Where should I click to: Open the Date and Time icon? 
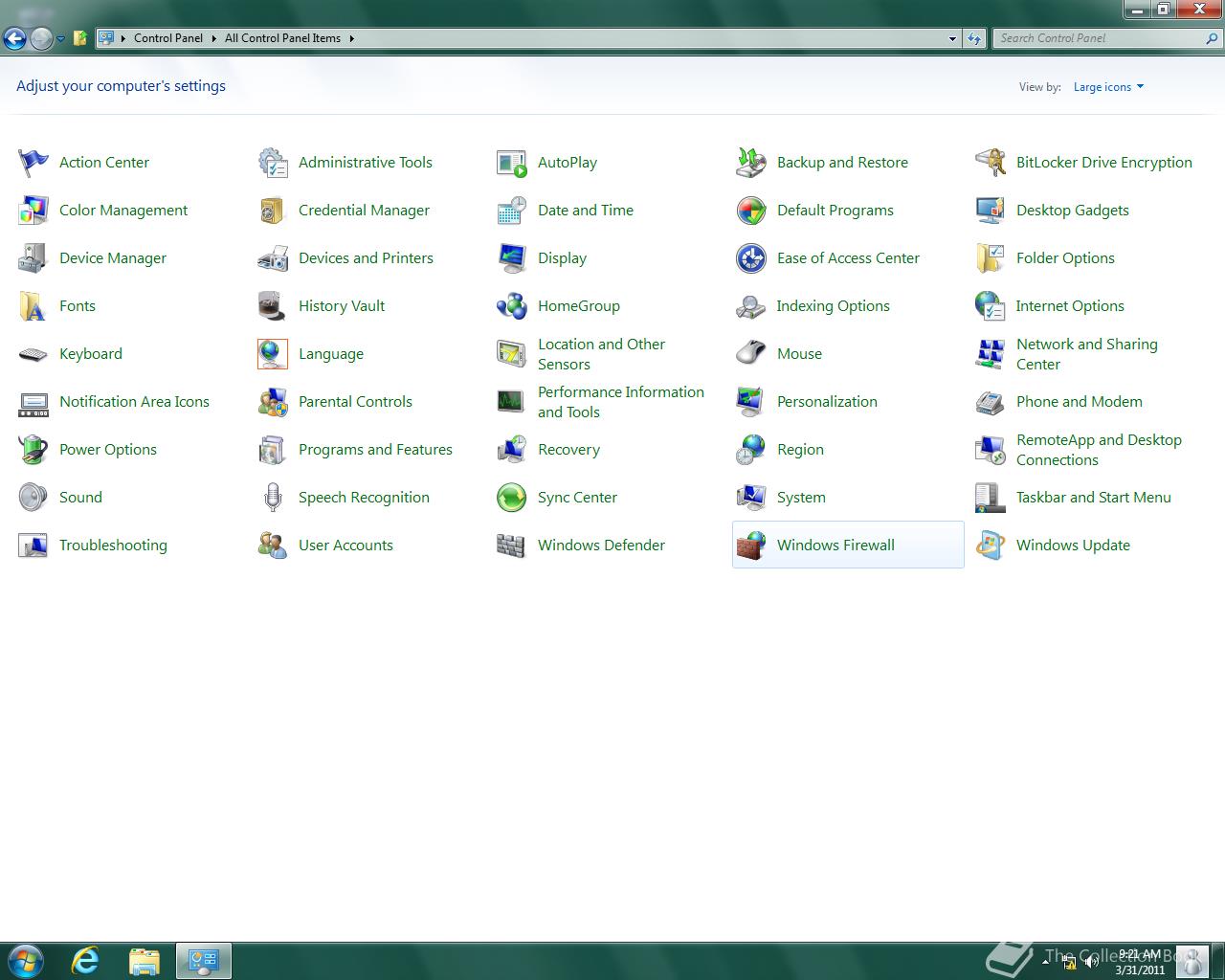[512, 211]
